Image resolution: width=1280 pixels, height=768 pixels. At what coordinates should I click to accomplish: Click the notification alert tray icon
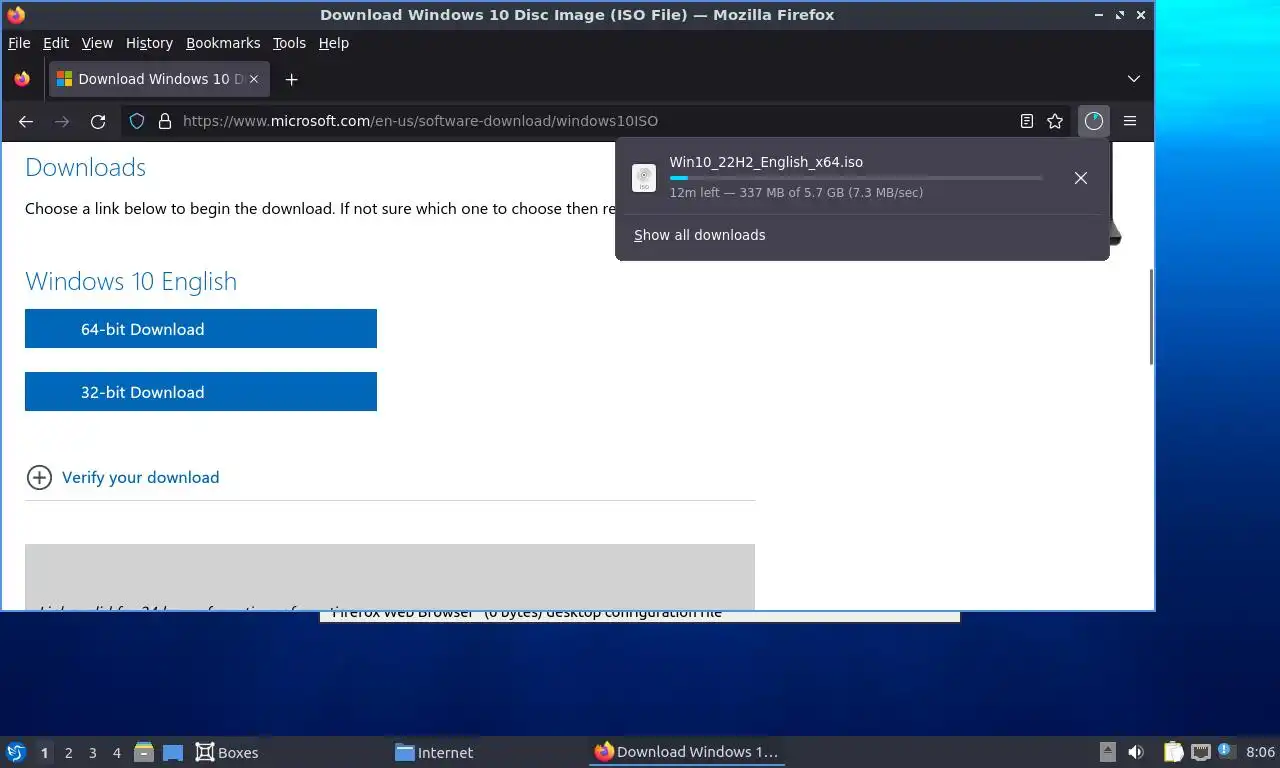click(x=1225, y=751)
